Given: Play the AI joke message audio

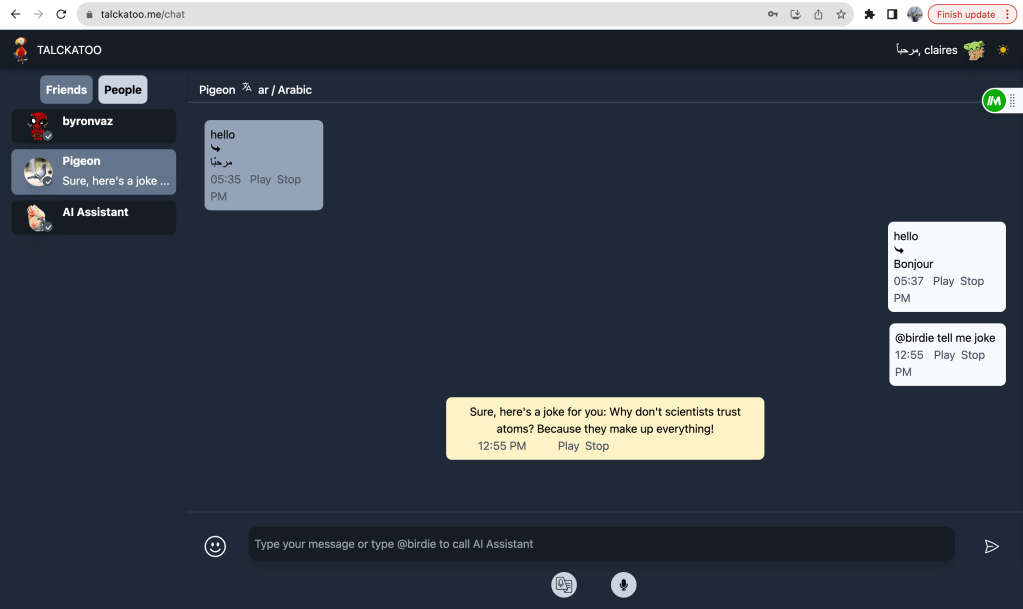Looking at the screenshot, I should 568,446.
